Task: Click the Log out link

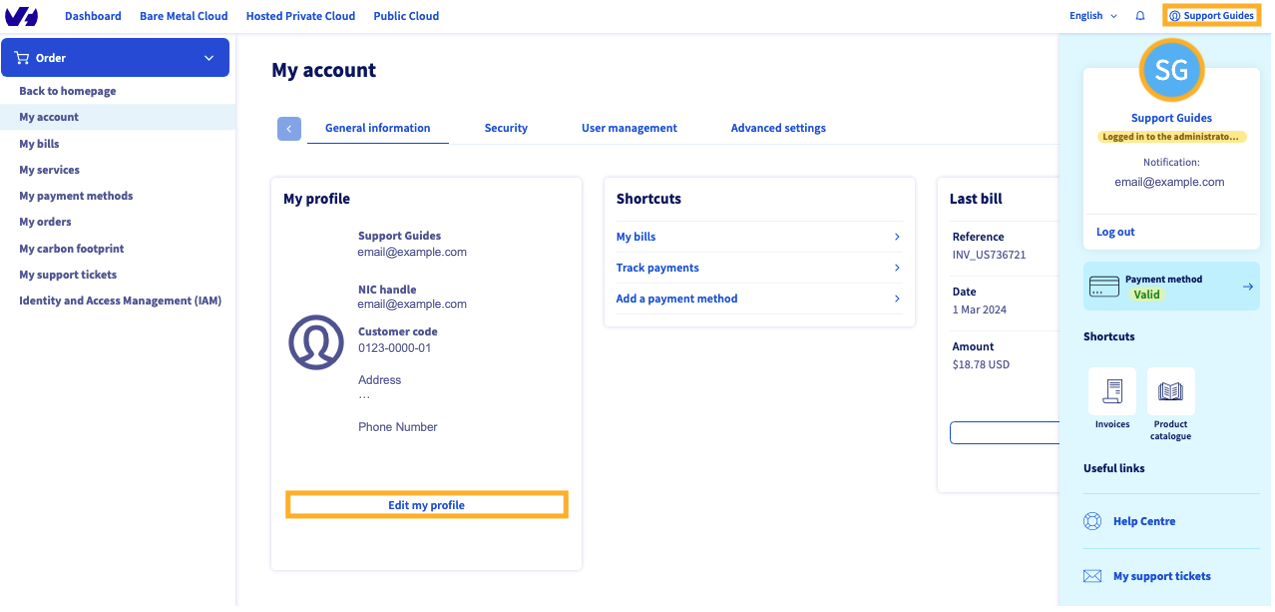Action: pos(1115,232)
